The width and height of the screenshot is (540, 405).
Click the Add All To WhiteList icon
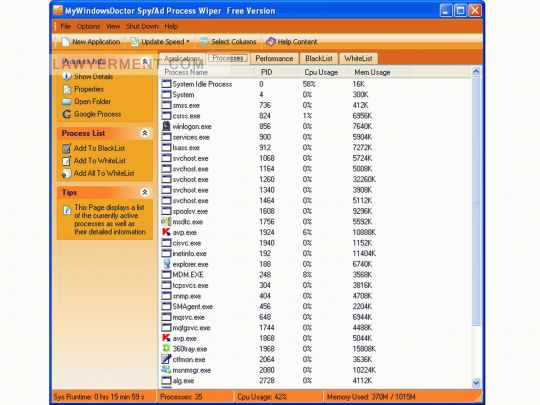click(x=66, y=174)
